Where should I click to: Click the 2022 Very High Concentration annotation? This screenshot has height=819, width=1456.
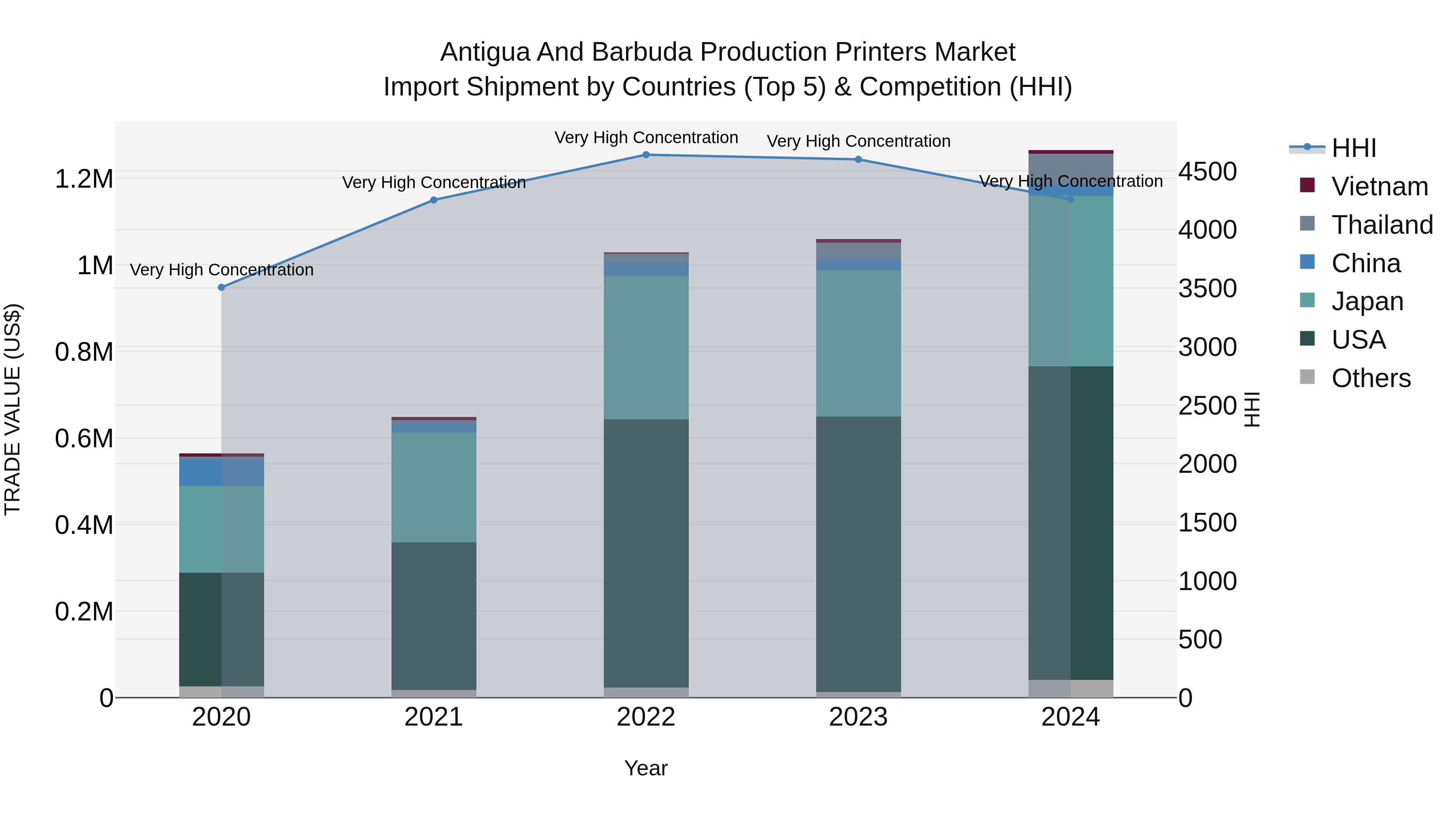point(646,138)
